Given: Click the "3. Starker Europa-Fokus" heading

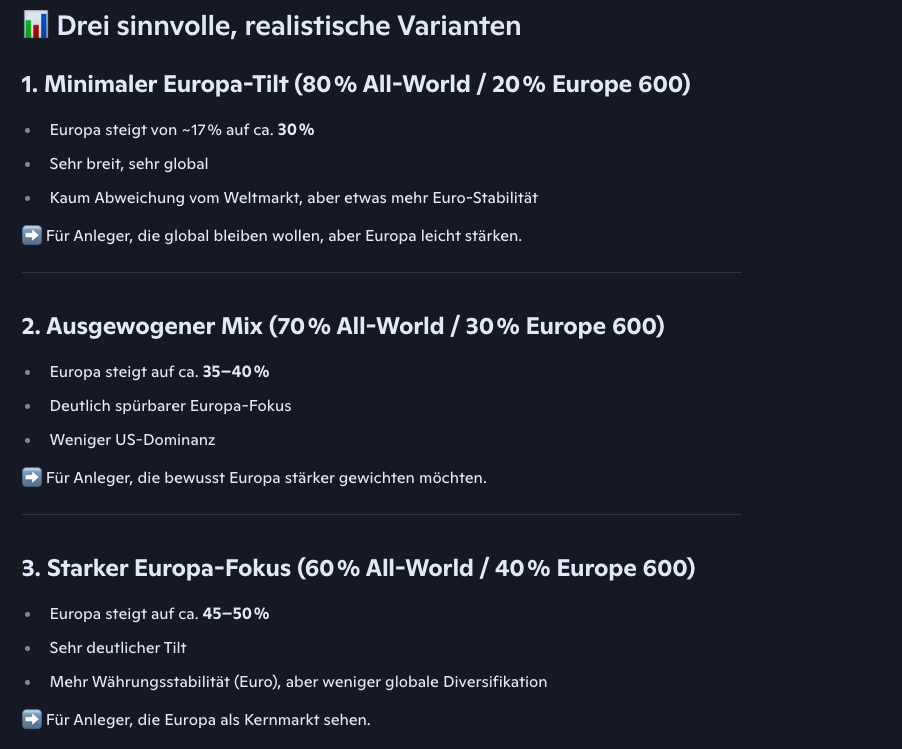Looking at the screenshot, I should [358, 568].
